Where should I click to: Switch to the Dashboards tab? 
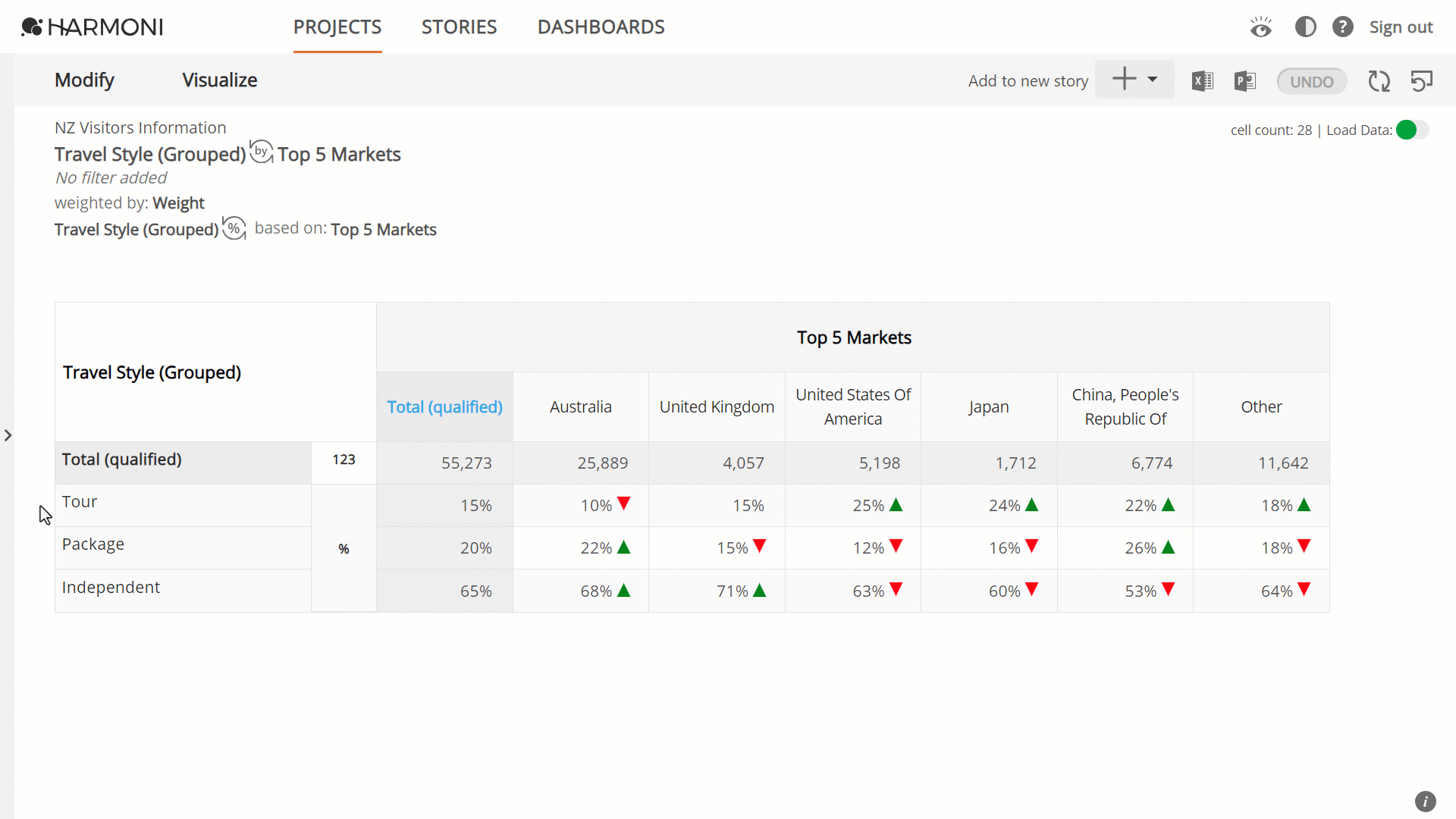[x=601, y=27]
